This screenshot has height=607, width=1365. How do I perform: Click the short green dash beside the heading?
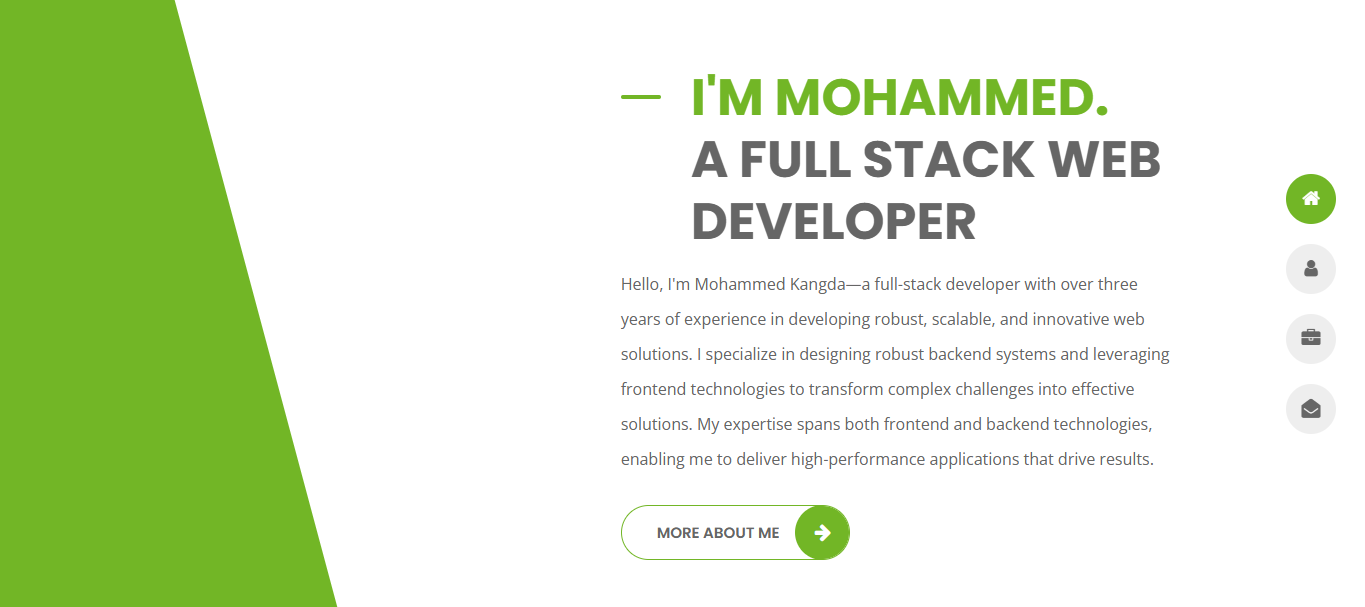[641, 97]
